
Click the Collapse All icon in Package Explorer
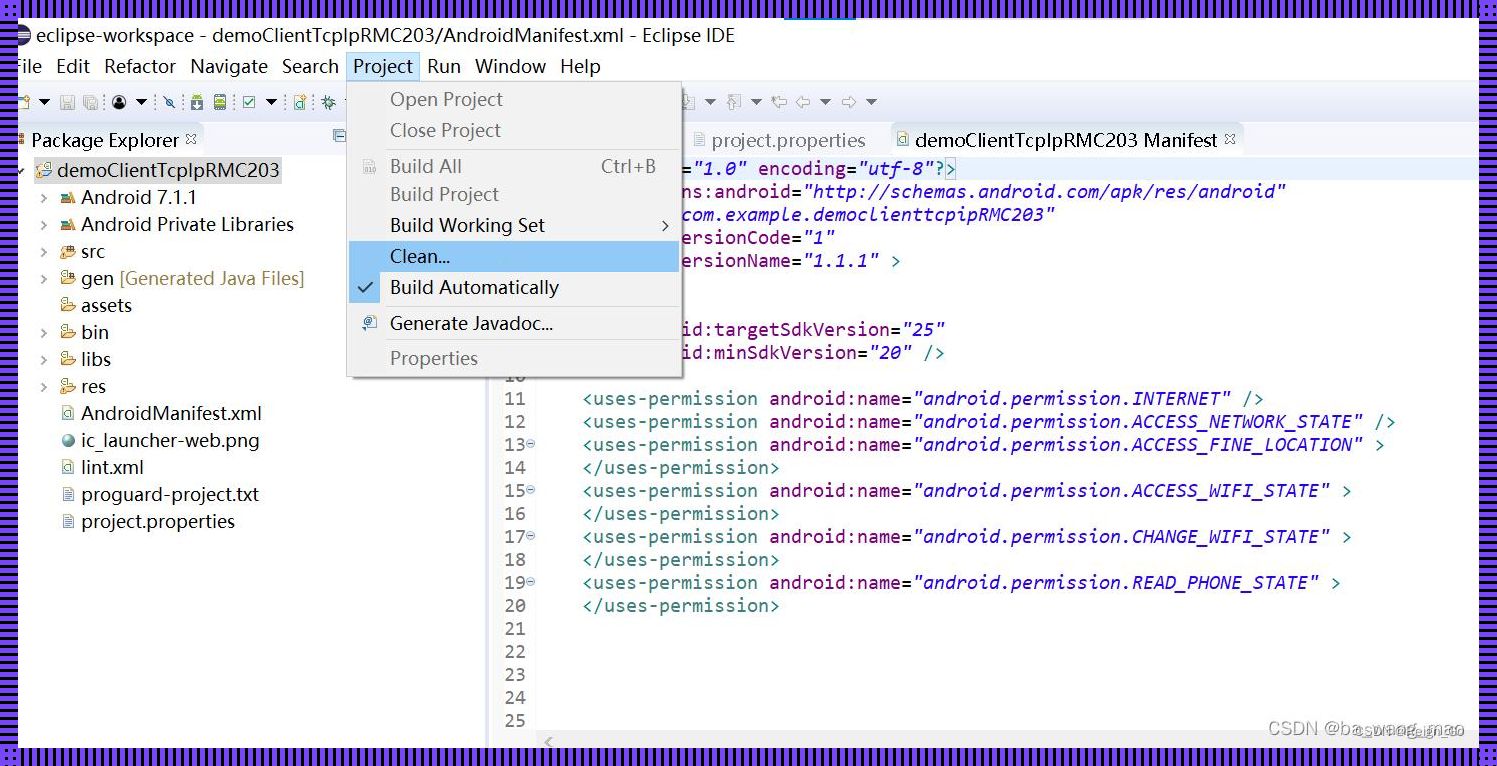339,136
